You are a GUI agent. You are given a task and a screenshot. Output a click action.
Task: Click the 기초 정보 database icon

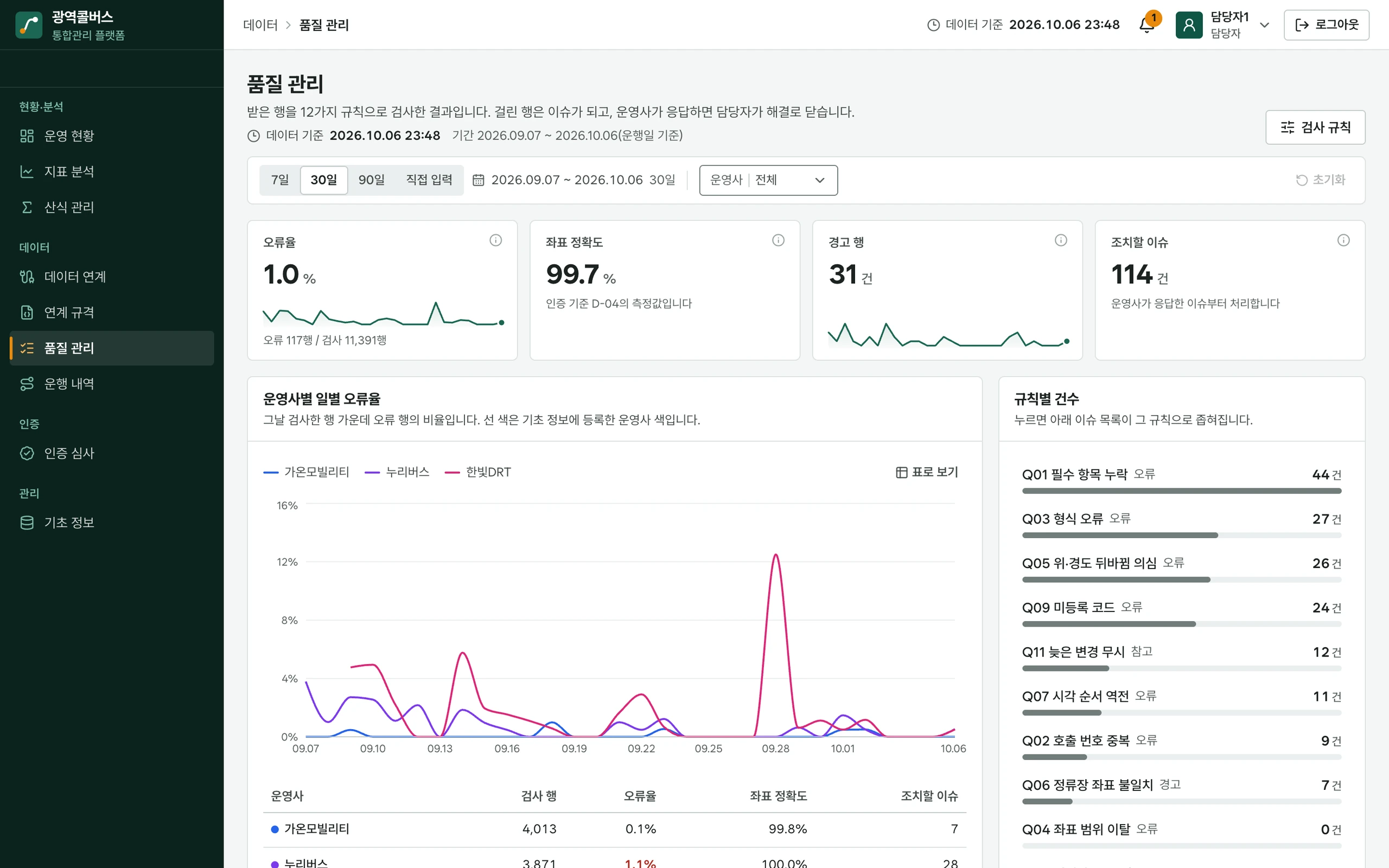(27, 522)
